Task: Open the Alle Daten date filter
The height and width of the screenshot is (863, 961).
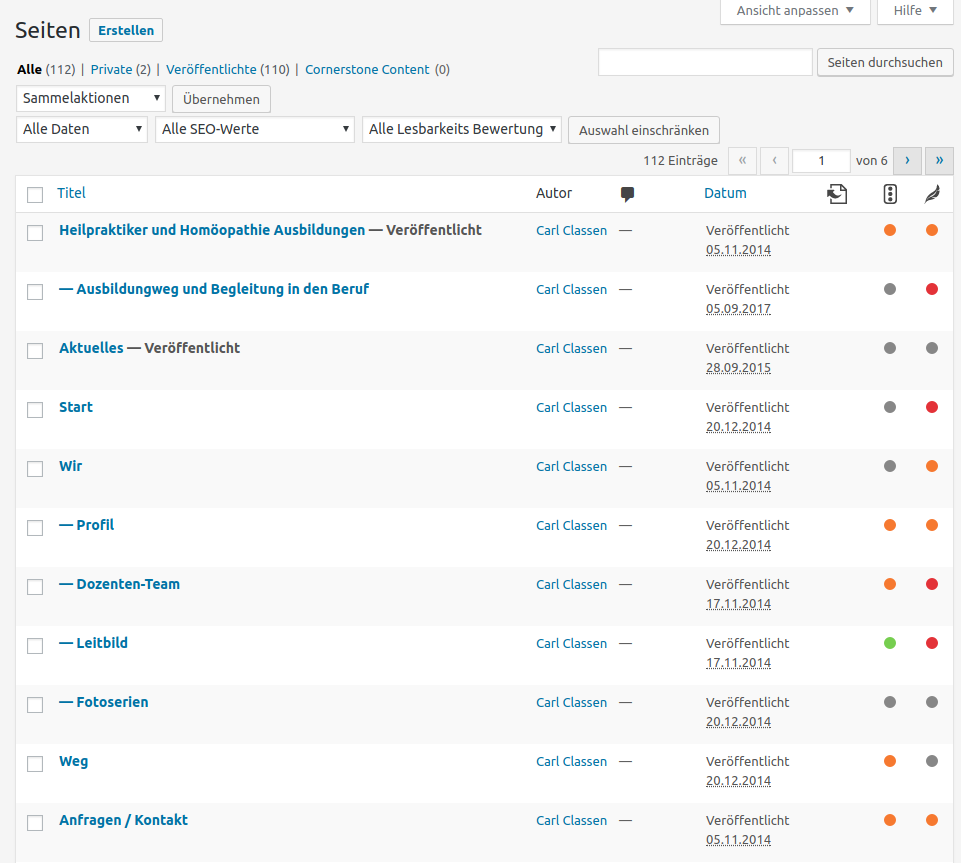Action: tap(82, 129)
